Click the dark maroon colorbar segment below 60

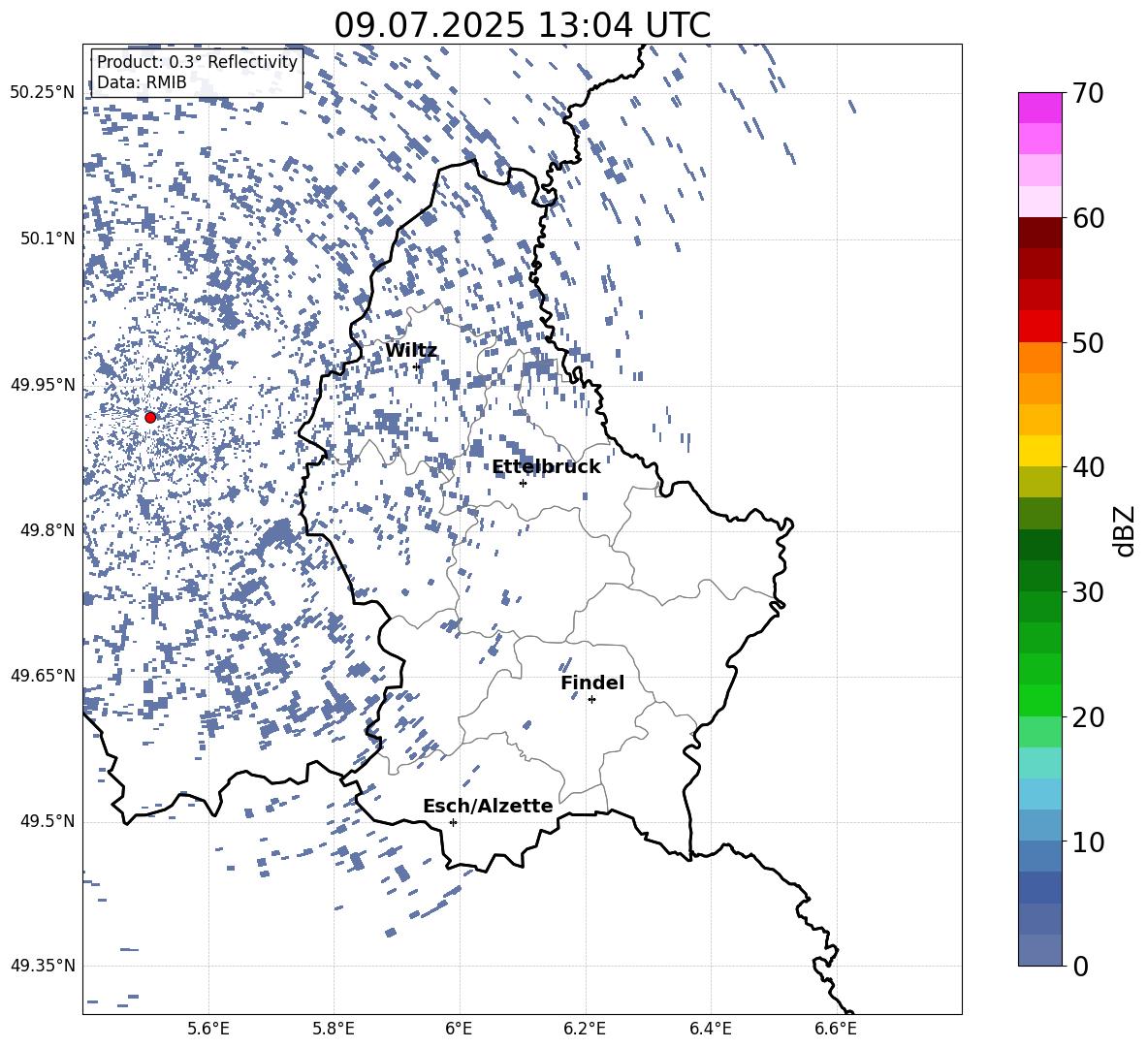(1040, 234)
